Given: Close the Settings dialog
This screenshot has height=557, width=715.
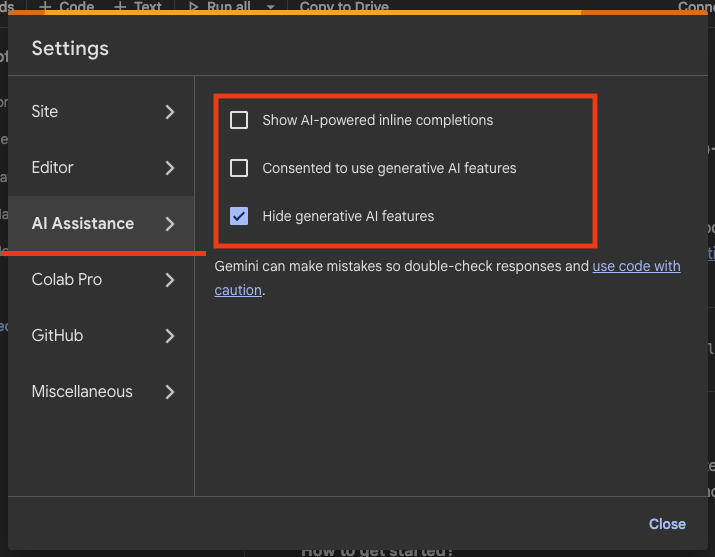Looking at the screenshot, I should (x=667, y=524).
